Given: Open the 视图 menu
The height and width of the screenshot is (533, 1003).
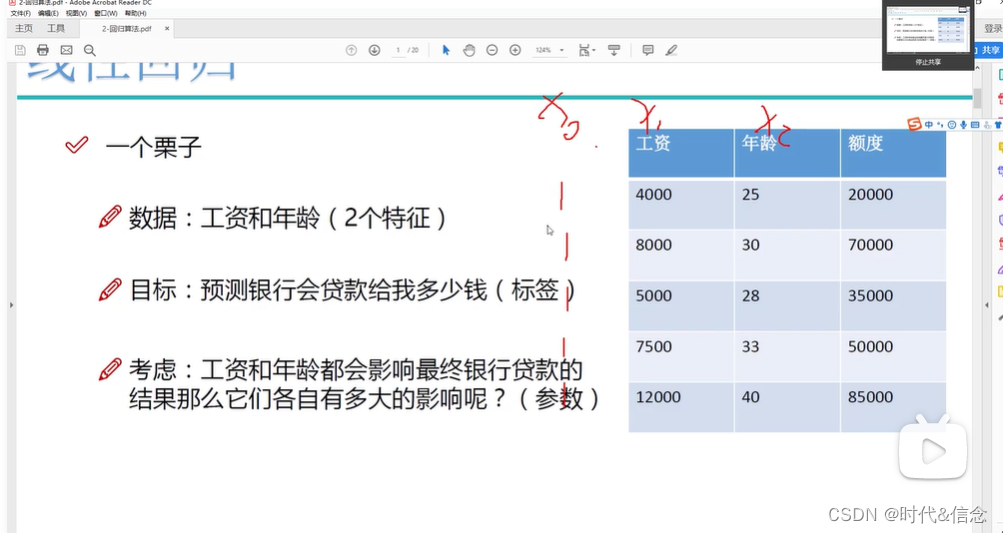Looking at the screenshot, I should coord(76,14).
